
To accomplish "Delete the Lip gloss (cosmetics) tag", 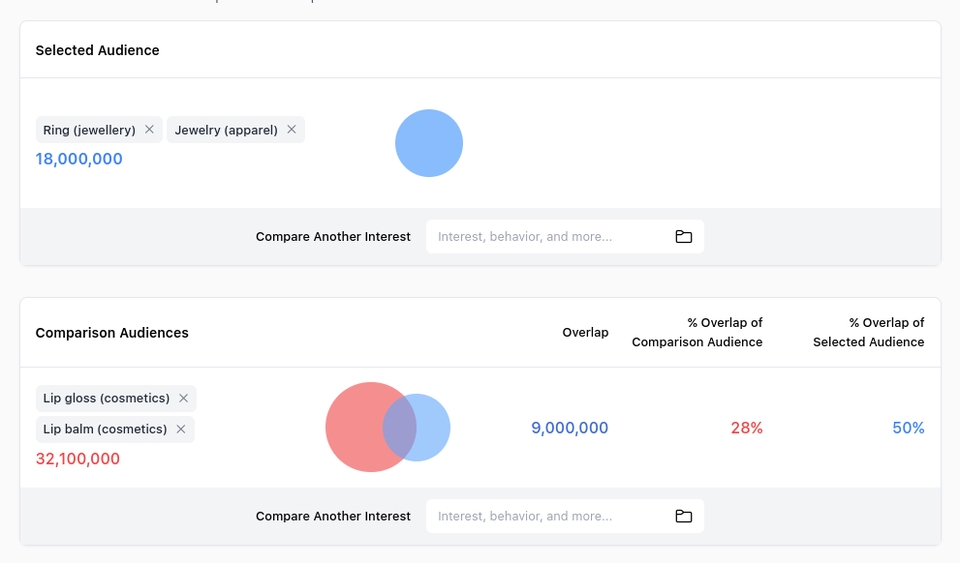I will (x=183, y=398).
